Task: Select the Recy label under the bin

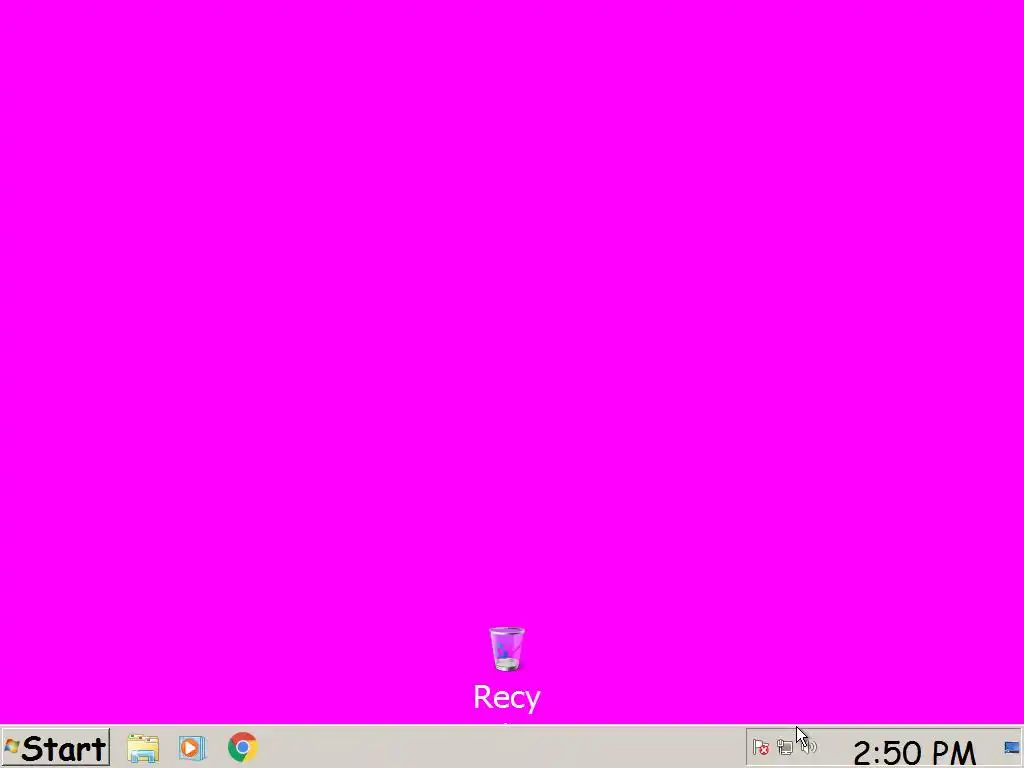Action: click(507, 697)
